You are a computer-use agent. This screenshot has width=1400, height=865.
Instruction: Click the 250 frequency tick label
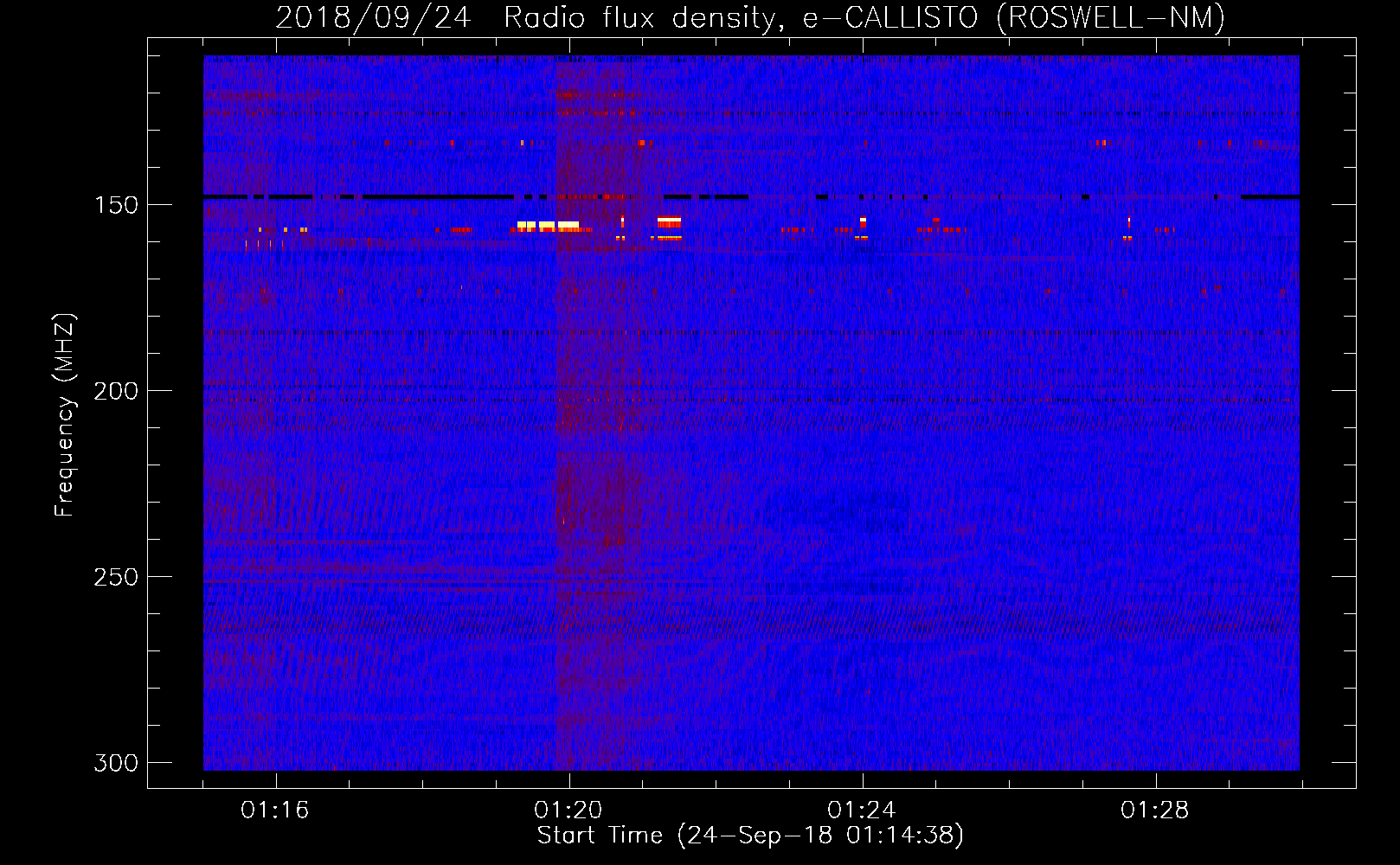tap(116, 577)
